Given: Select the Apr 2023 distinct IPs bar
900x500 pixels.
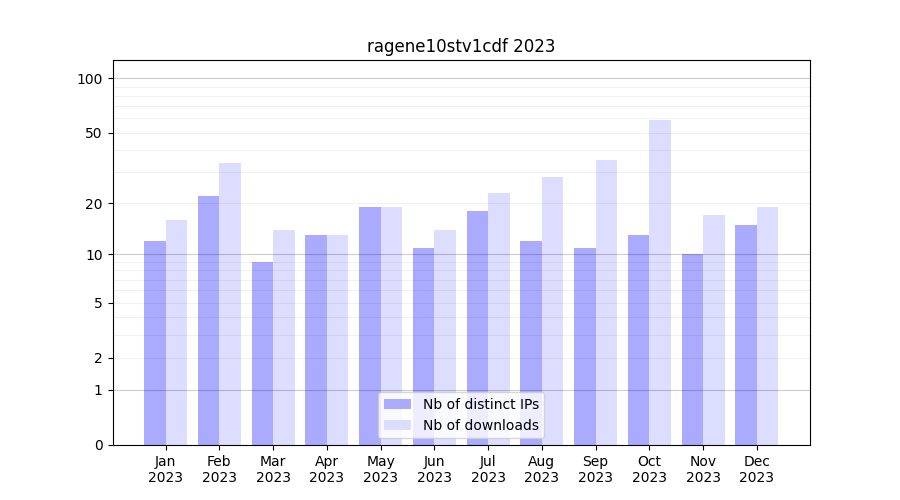Looking at the screenshot, I should (316, 340).
